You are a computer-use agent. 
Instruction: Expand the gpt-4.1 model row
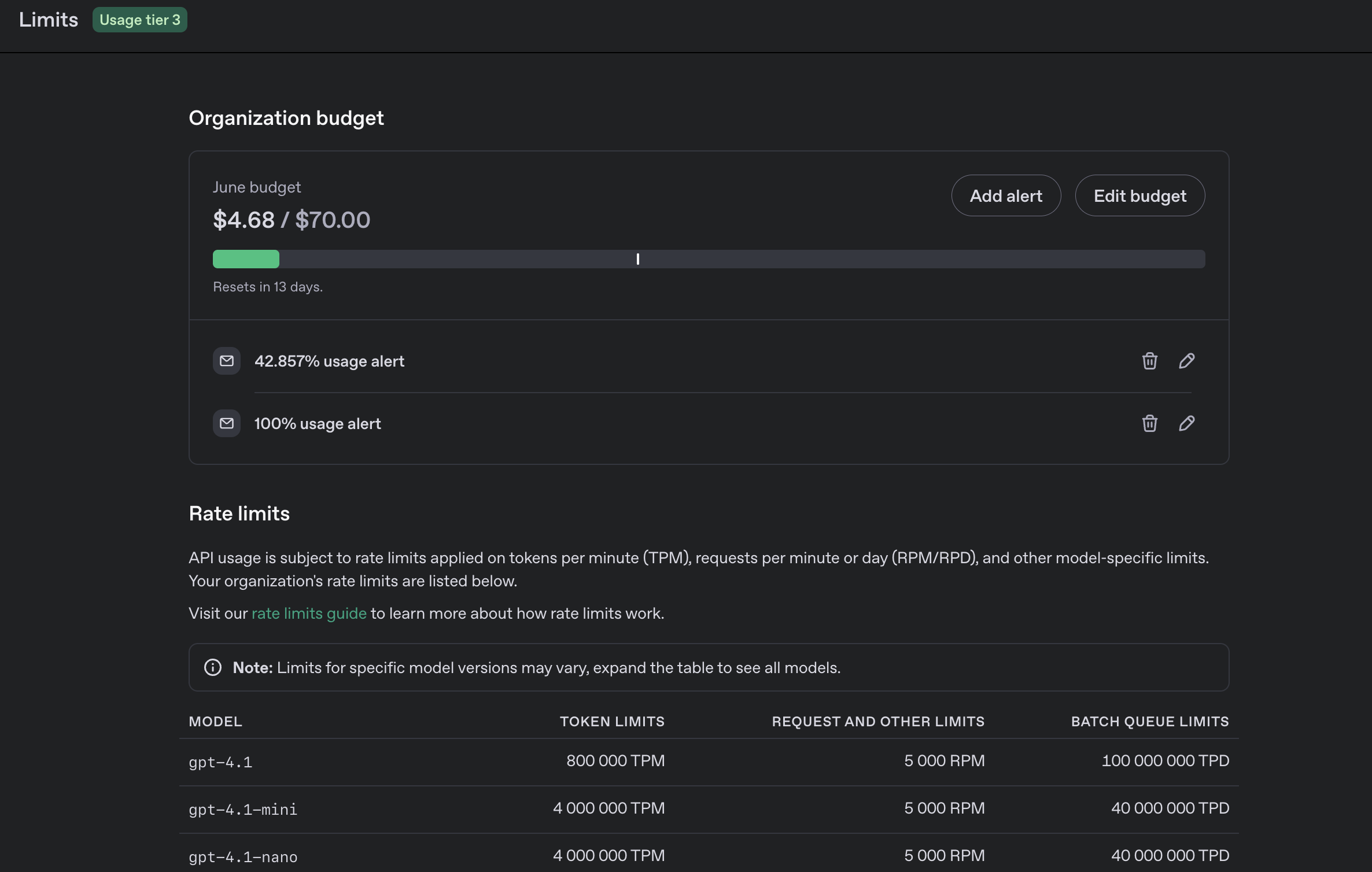click(x=220, y=762)
